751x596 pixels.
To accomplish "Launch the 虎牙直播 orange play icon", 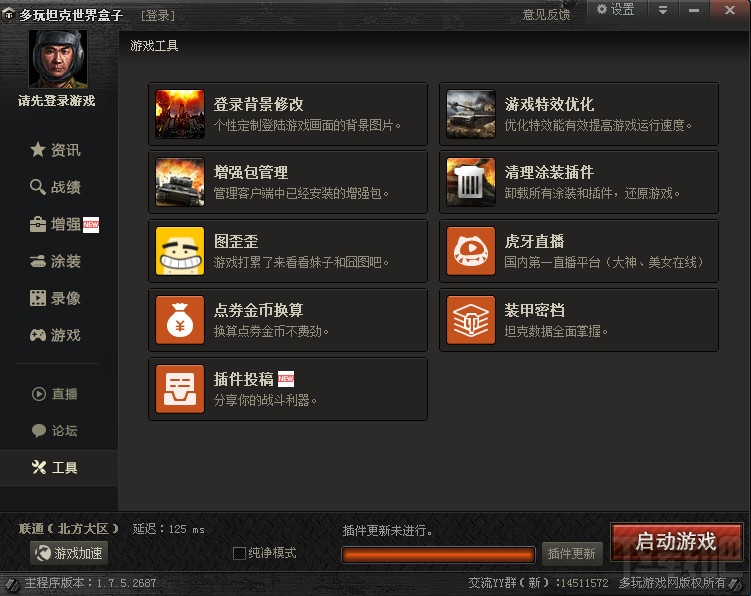I will tap(471, 251).
